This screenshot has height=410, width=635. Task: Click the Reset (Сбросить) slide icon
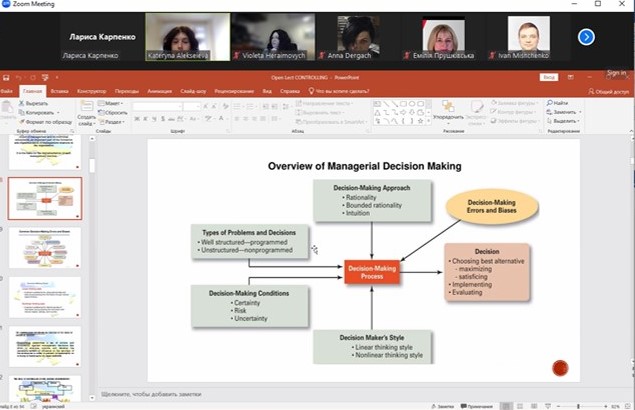[116, 112]
